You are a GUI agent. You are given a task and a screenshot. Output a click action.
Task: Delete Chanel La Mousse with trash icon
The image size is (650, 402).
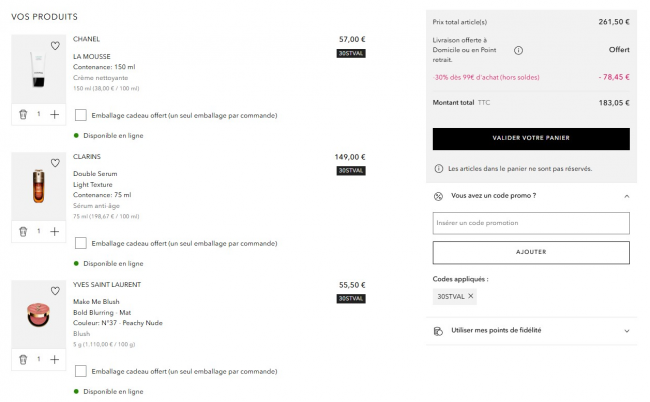tap(23, 115)
